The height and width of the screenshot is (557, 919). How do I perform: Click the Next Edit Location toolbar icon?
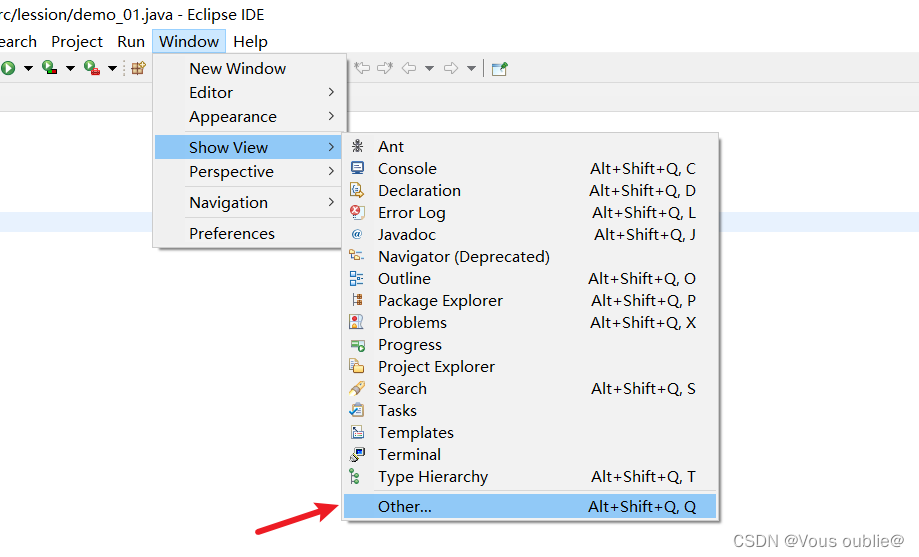(385, 68)
